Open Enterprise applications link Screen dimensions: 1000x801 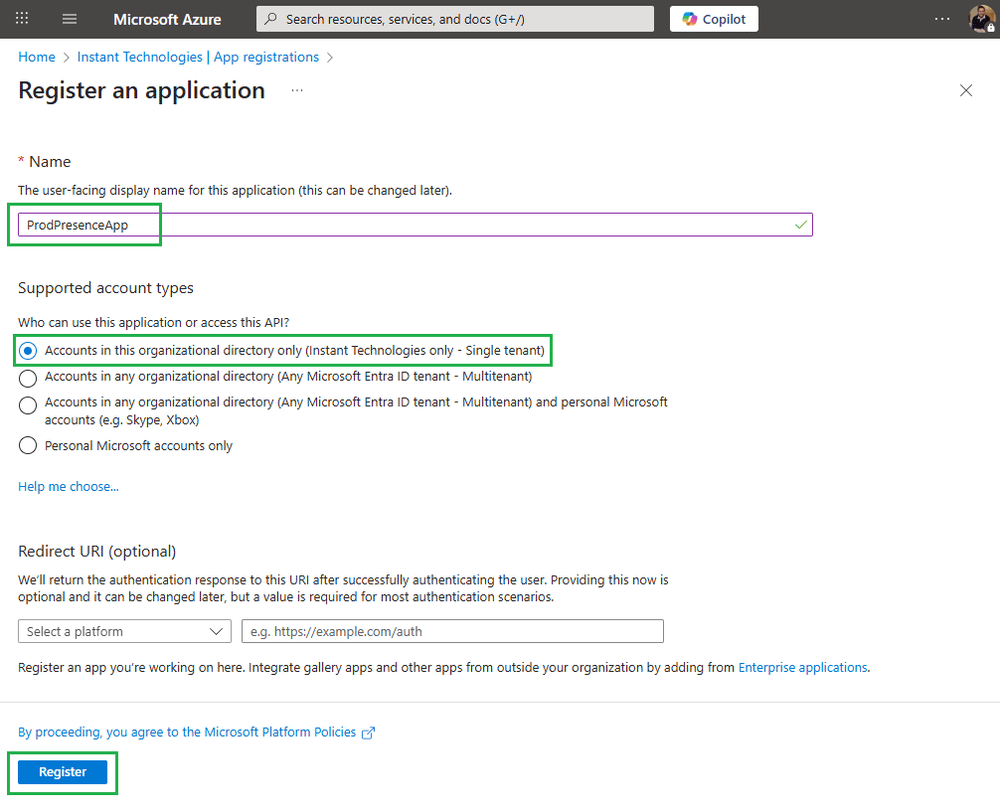pyautogui.click(x=802, y=667)
